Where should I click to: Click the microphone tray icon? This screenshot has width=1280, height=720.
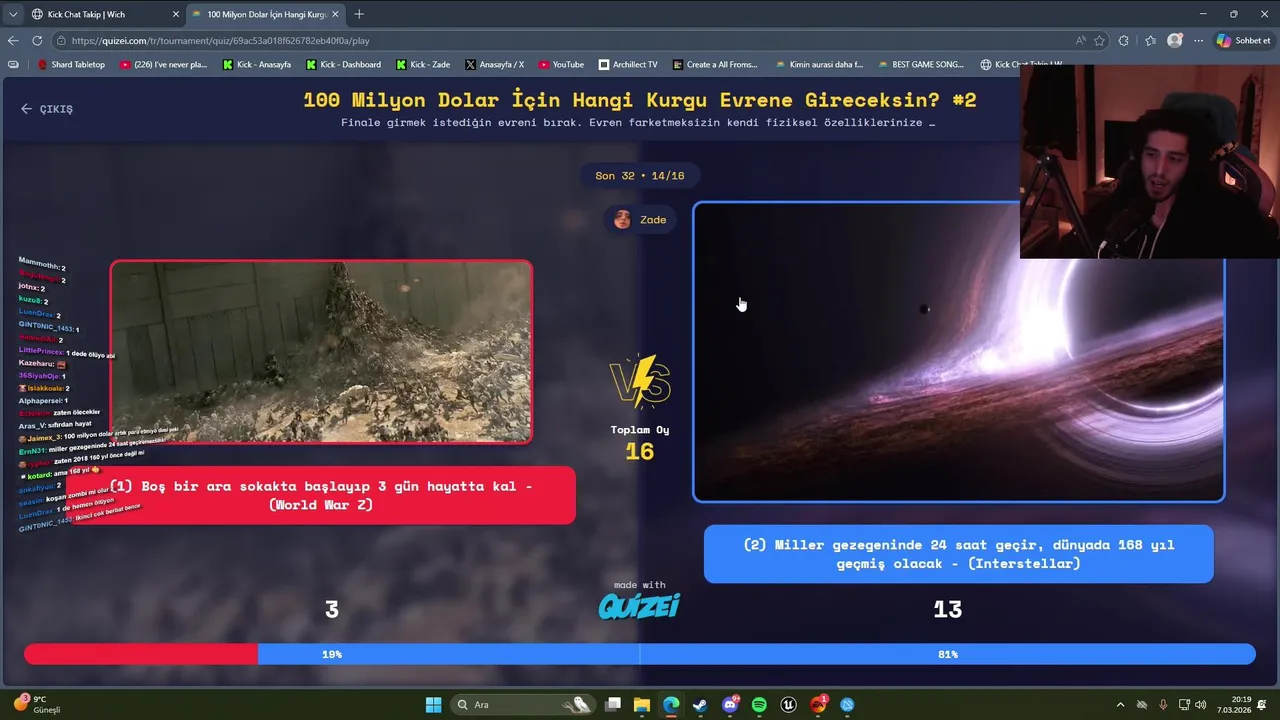click(1163, 705)
